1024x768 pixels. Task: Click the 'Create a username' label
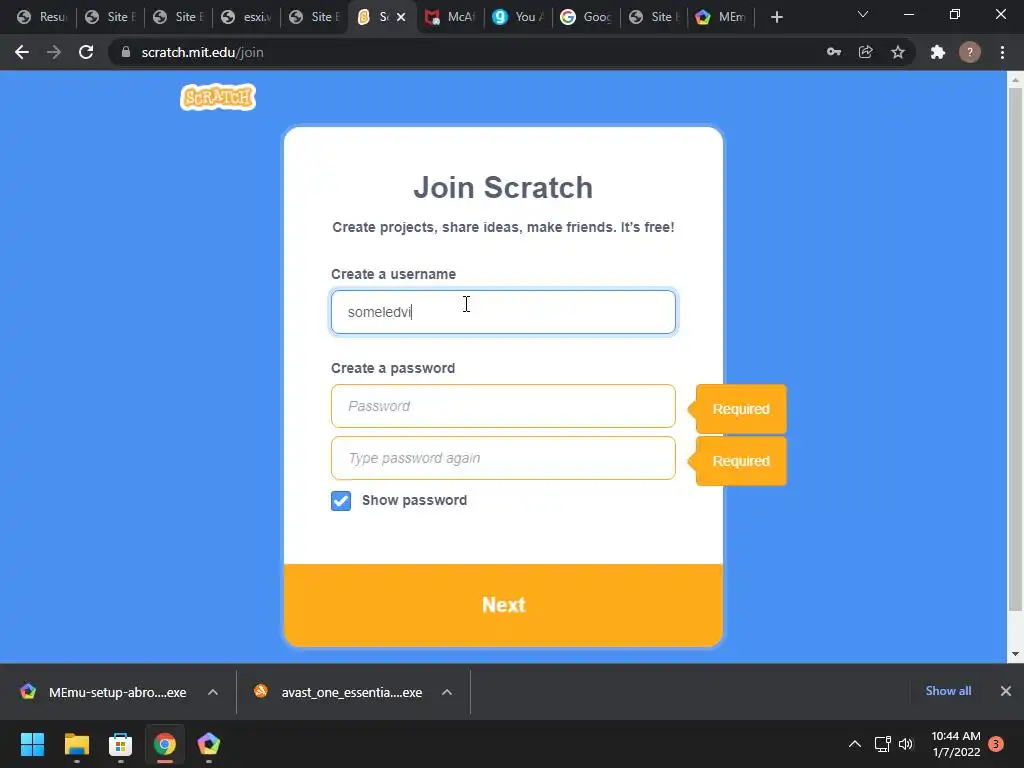coord(393,274)
